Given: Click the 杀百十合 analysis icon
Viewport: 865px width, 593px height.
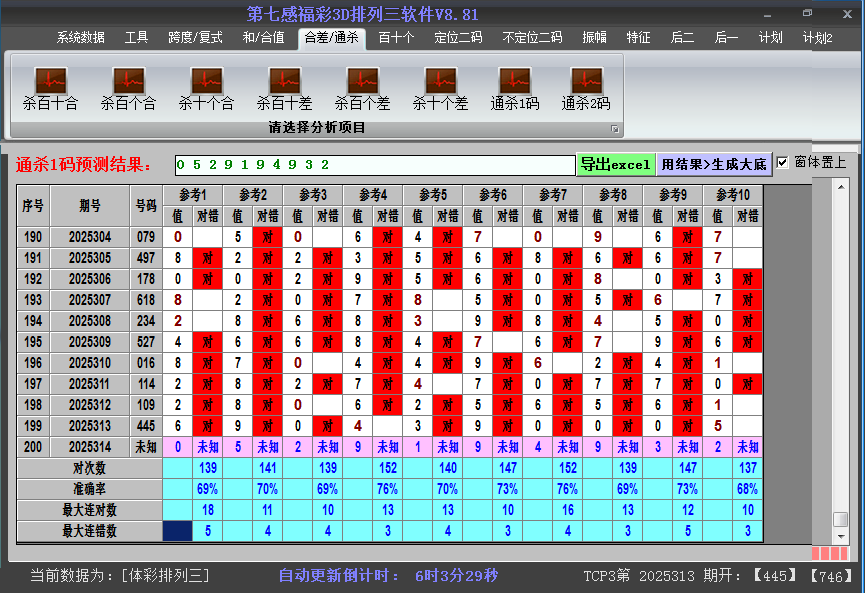Looking at the screenshot, I should pos(50,81).
